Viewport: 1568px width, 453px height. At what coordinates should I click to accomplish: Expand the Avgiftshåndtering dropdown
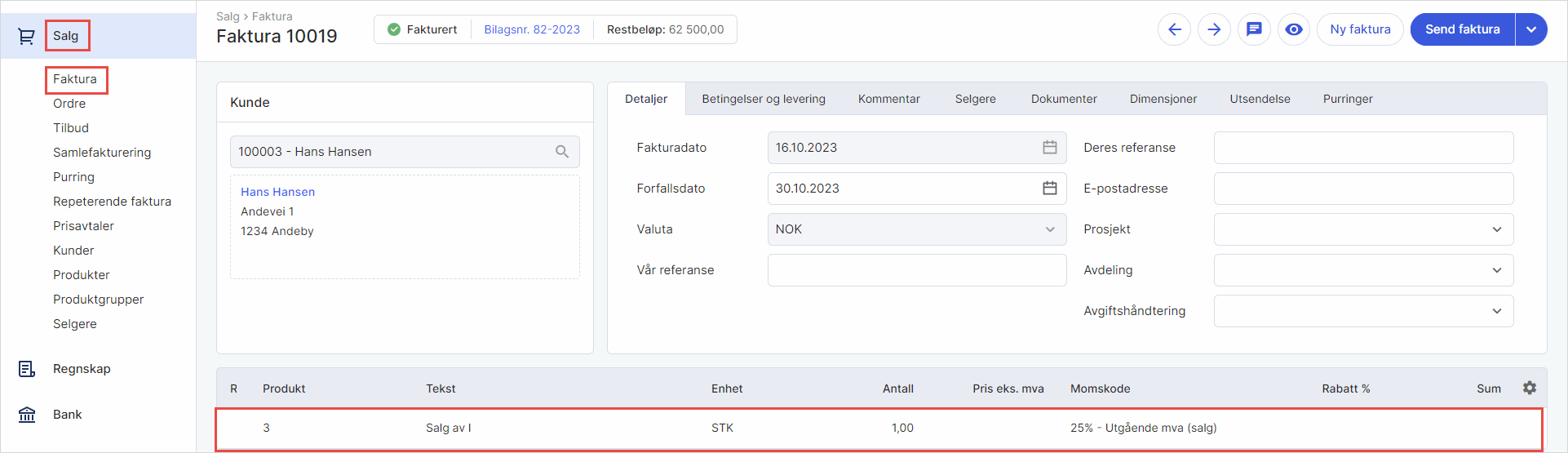(1496, 311)
